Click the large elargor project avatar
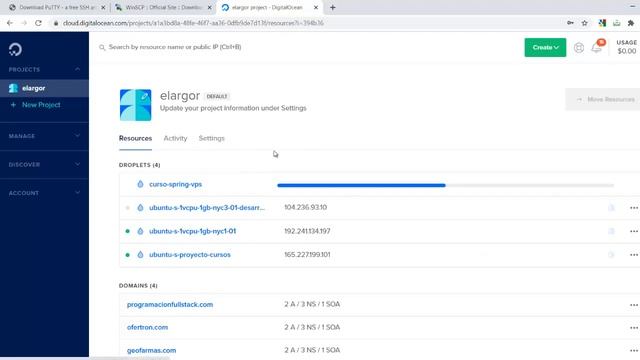Image resolution: width=640 pixels, height=360 pixels. [136, 105]
